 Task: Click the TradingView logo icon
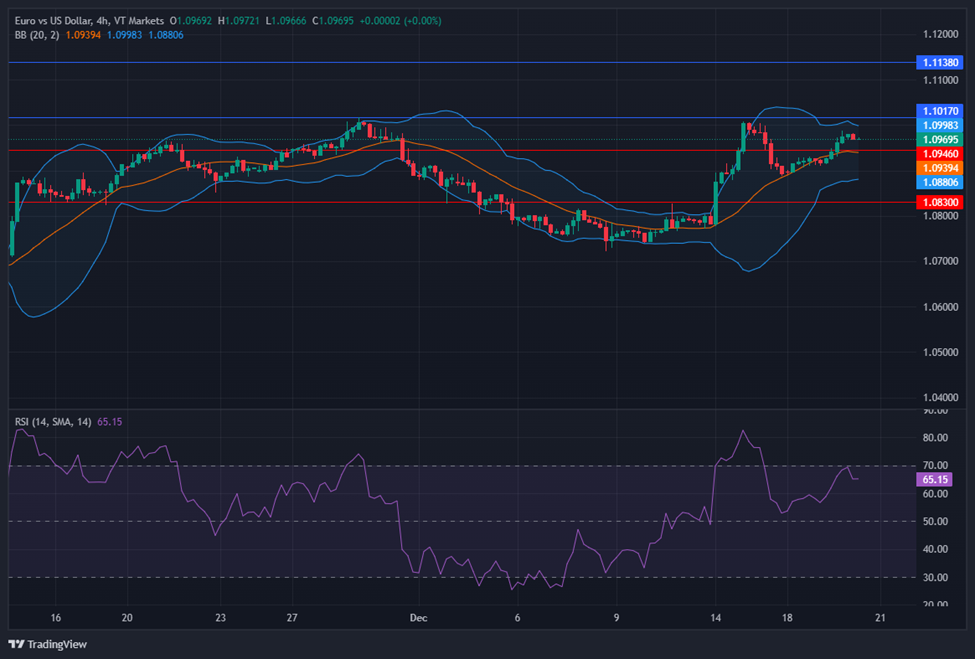coord(16,643)
